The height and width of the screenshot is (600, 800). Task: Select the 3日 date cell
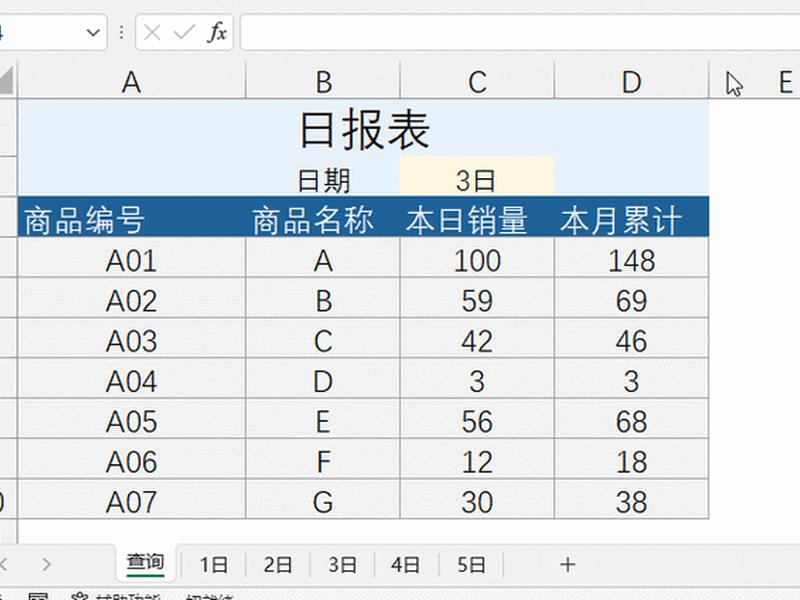477,176
